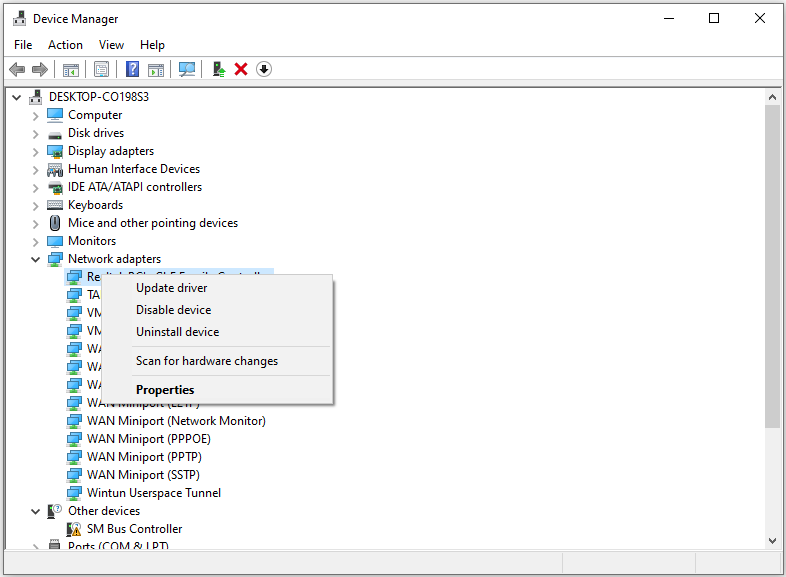
Task: Open the View menu
Action: pyautogui.click(x=111, y=45)
